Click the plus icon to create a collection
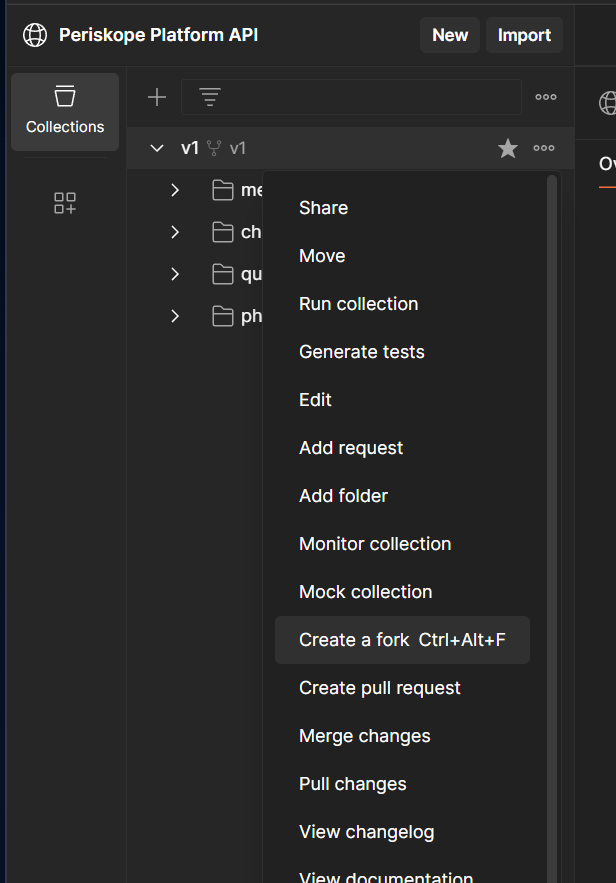This screenshot has width=616, height=883. tap(157, 97)
